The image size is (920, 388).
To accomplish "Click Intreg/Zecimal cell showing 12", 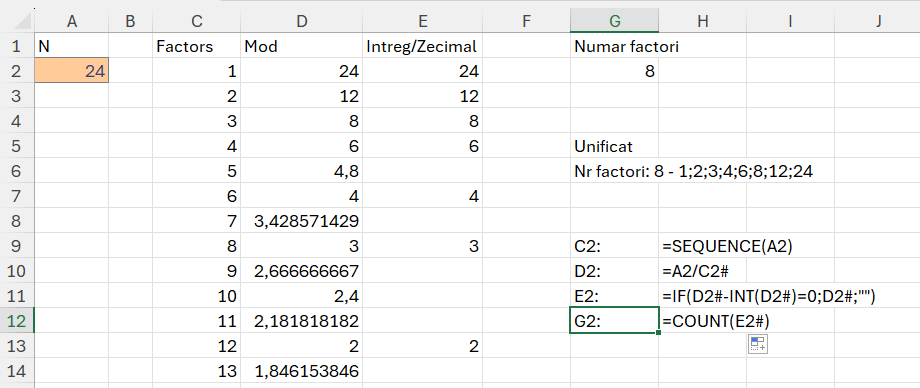I will 422,96.
